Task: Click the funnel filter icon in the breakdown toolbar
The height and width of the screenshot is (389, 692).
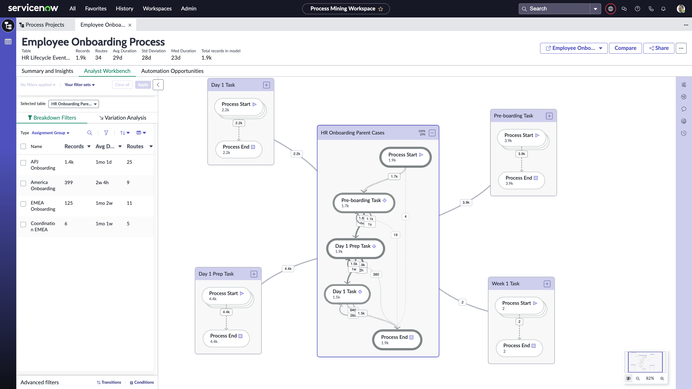Action: point(106,132)
